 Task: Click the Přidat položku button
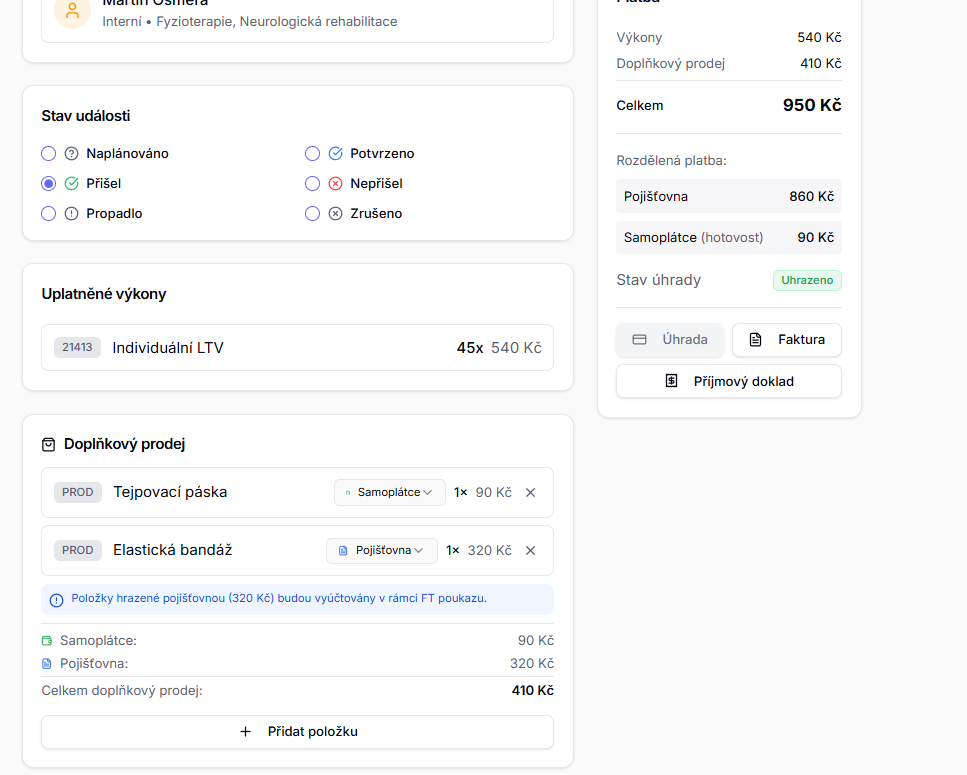[x=297, y=731]
